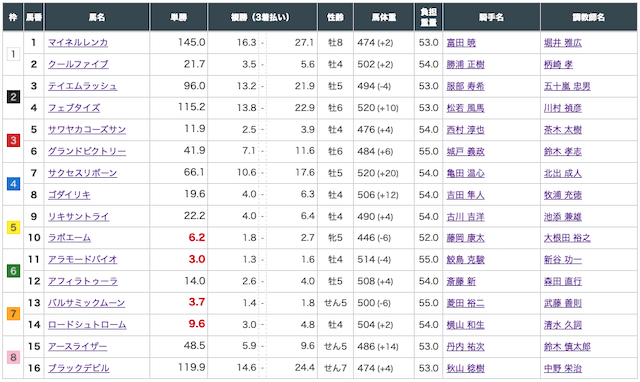Open jockey link 服部 寿希
640x382 pixels.
pos(465,86)
